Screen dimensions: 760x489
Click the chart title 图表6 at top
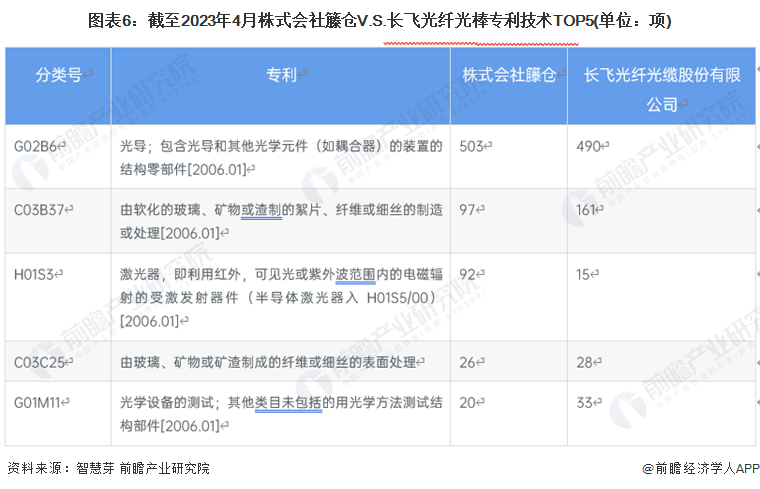[x=379, y=19]
